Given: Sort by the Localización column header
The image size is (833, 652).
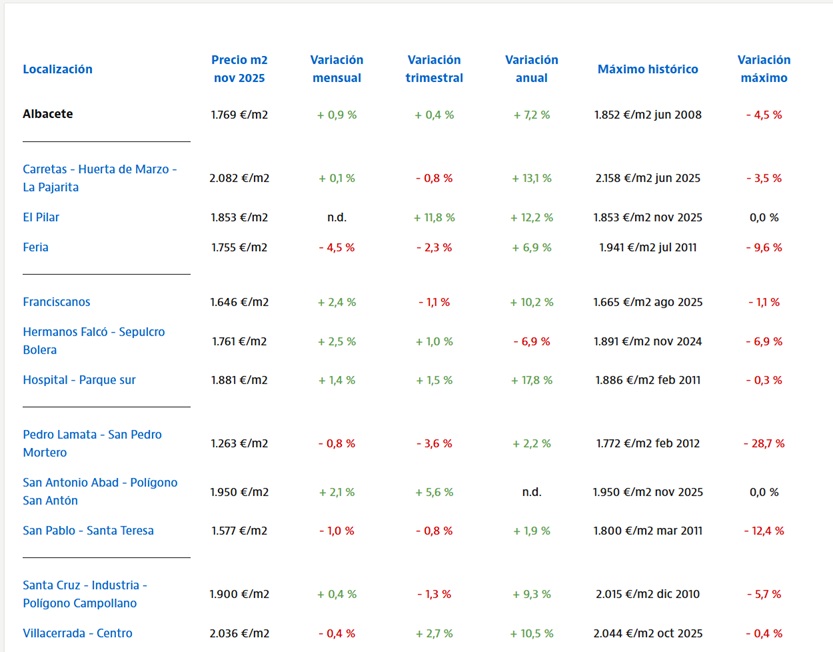Looking at the screenshot, I should [x=57, y=69].
